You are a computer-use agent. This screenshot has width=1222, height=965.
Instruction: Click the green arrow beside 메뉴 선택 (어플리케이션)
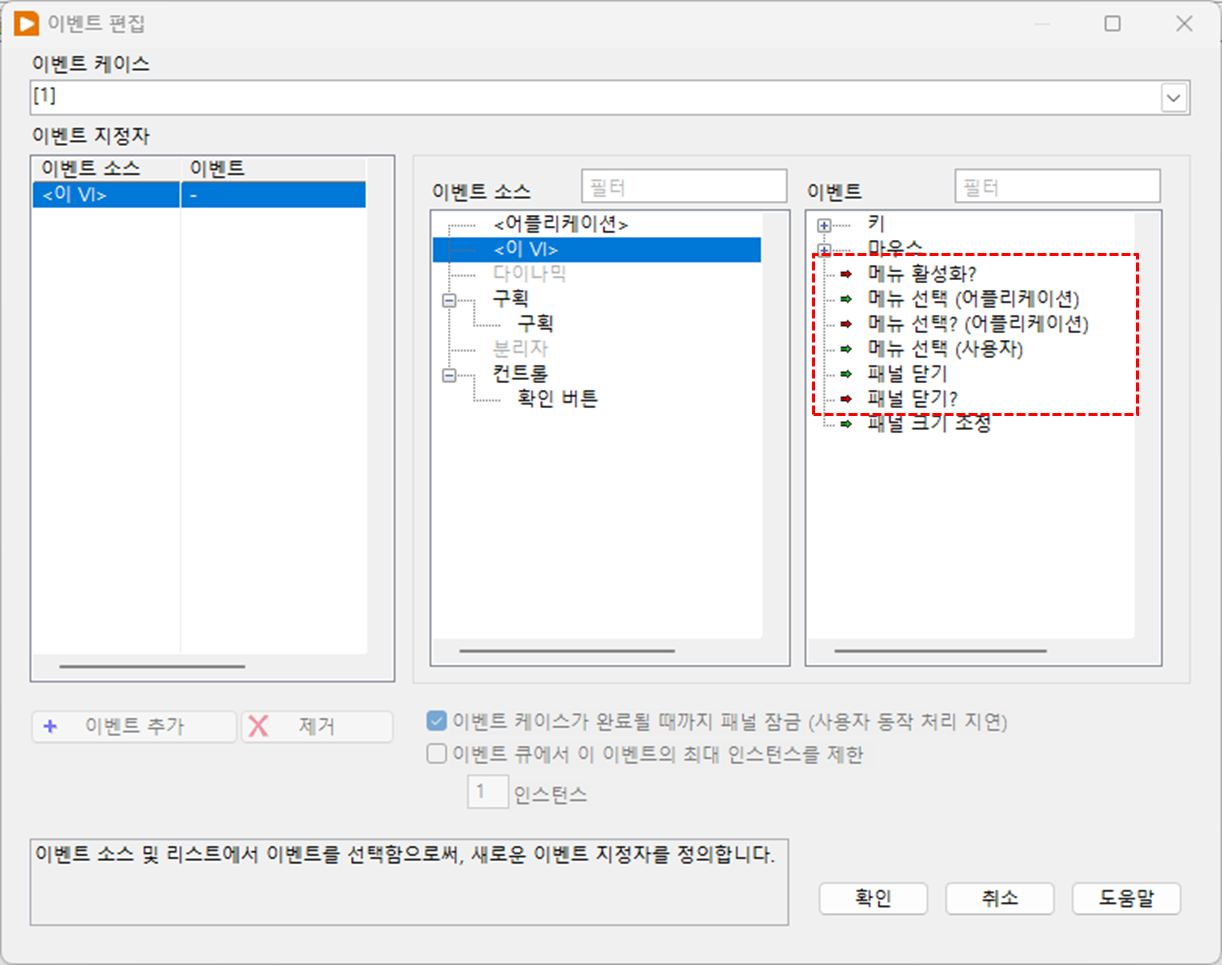click(x=846, y=299)
